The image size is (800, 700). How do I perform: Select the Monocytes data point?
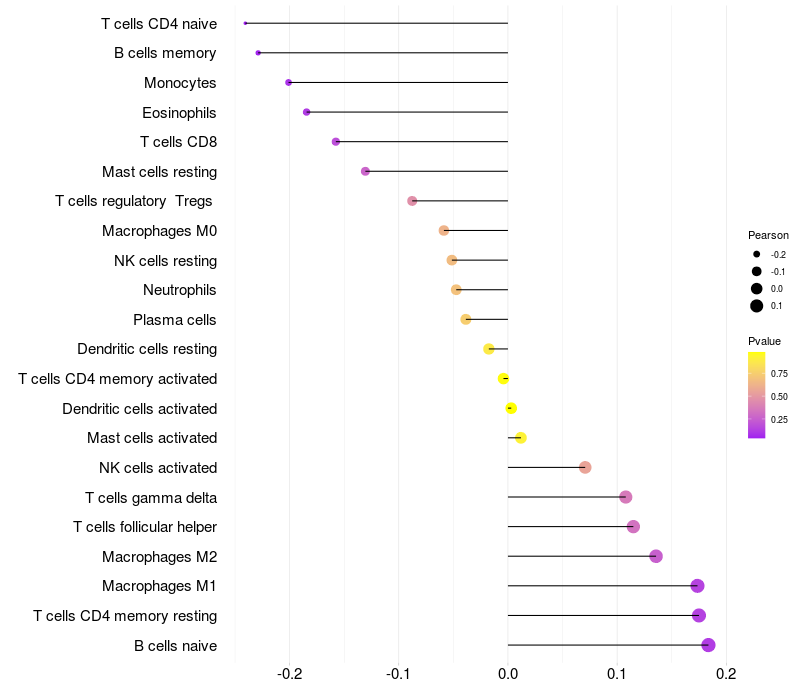[x=289, y=82]
